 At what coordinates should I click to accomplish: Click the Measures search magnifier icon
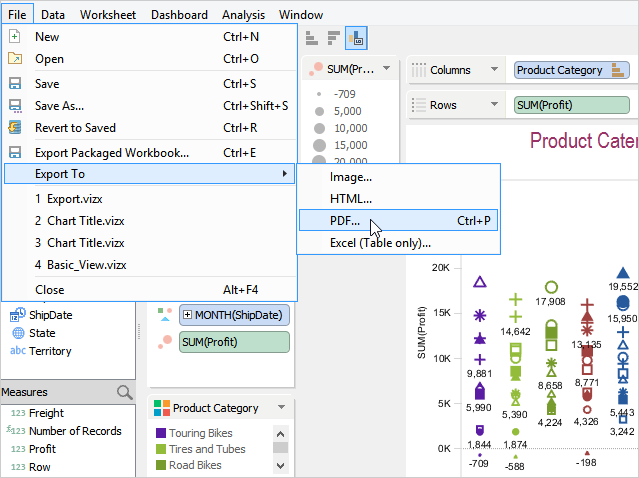point(124,393)
